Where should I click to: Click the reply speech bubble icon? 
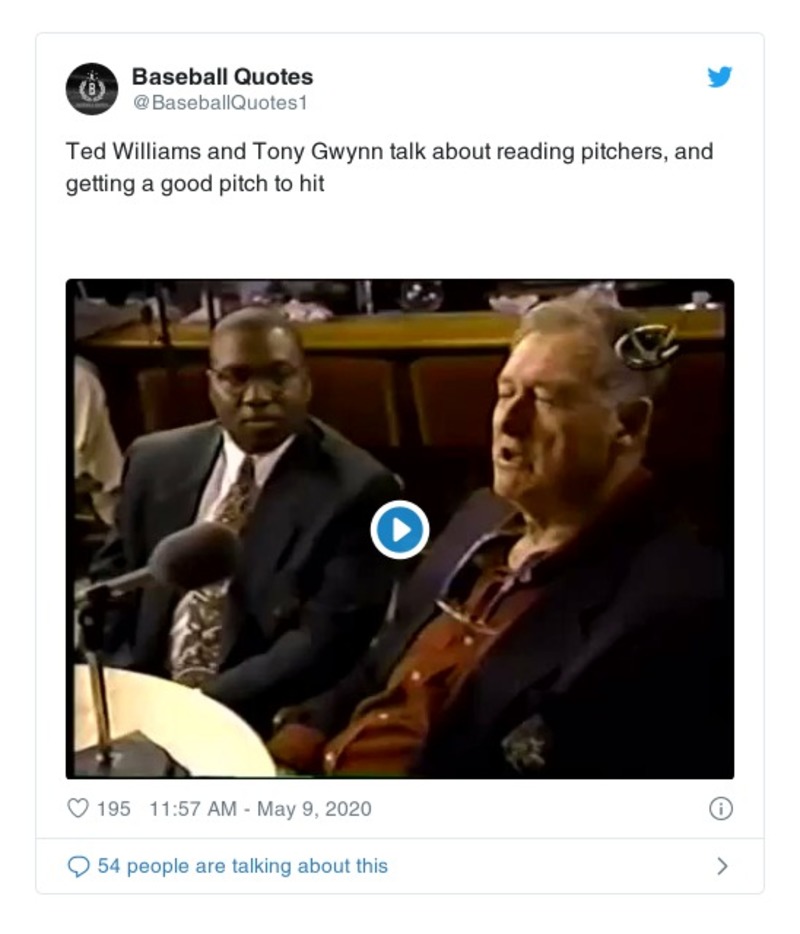click(79, 866)
